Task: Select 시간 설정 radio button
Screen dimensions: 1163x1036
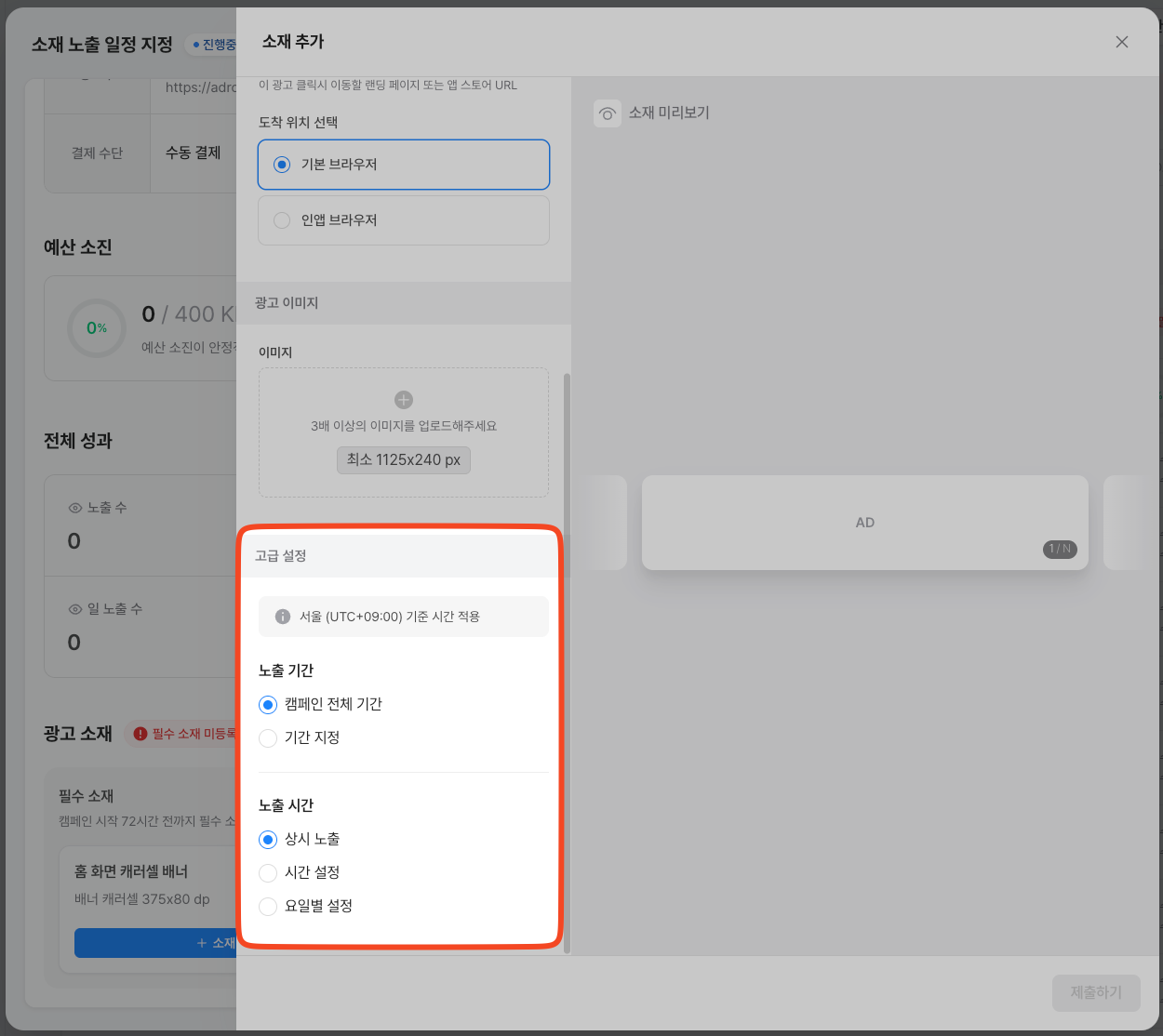Action: 268,873
